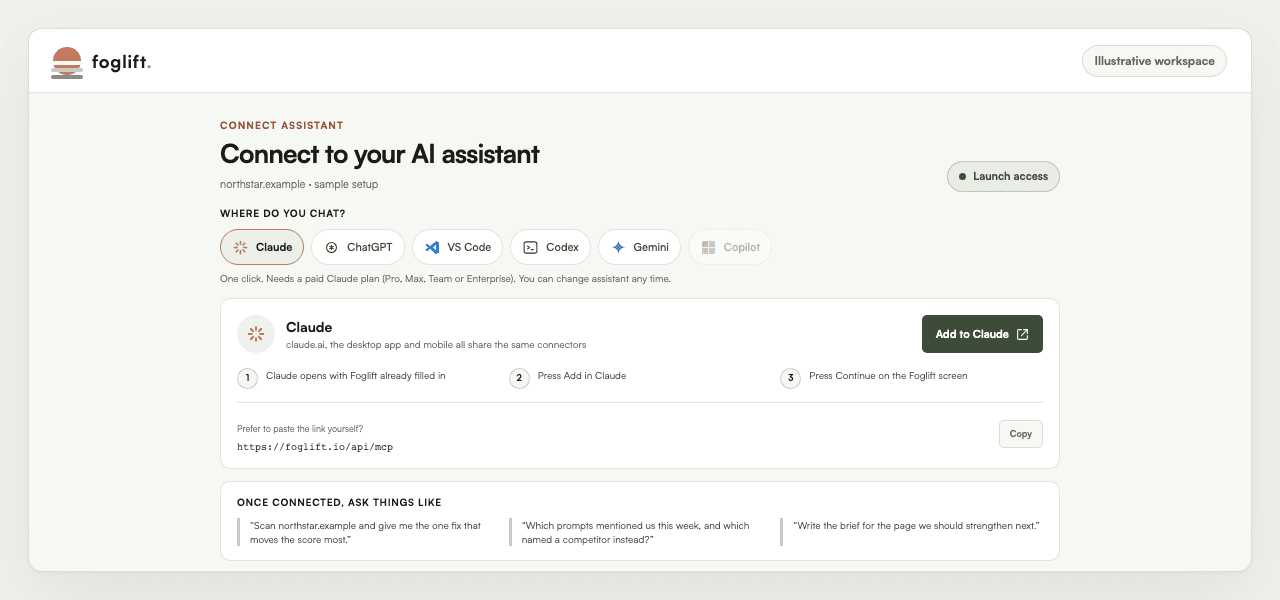Select the VS Code assistant tab
The height and width of the screenshot is (600, 1280).
pos(458,247)
